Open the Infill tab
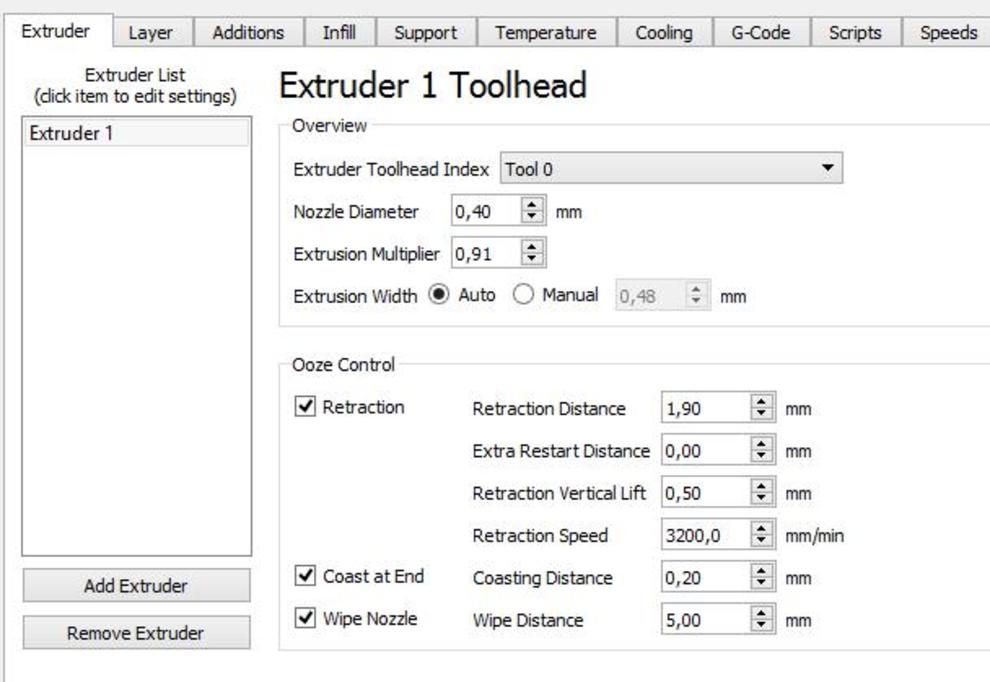Image resolution: width=990 pixels, height=682 pixels. (x=338, y=32)
